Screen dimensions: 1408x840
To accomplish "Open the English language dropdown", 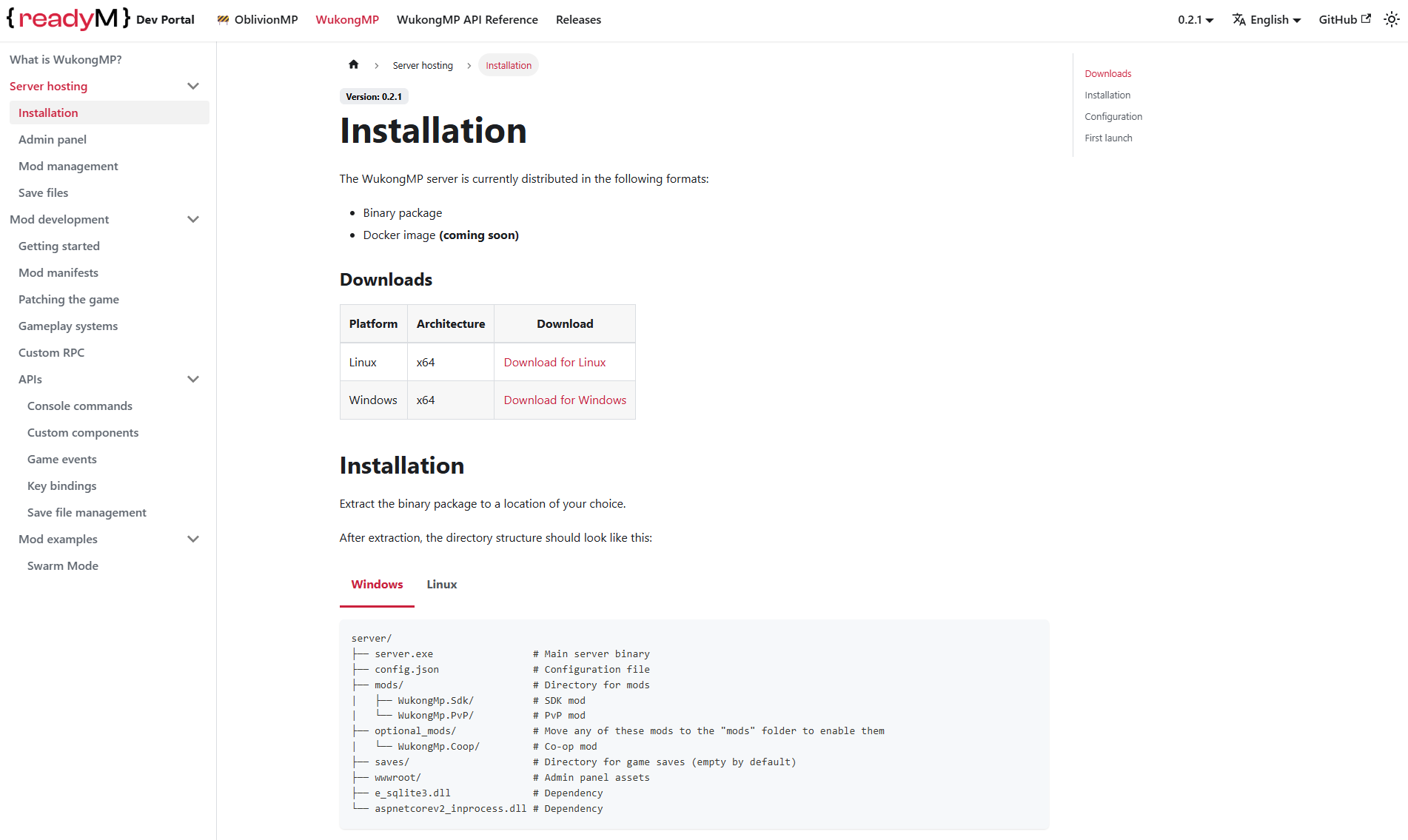I will point(1267,20).
